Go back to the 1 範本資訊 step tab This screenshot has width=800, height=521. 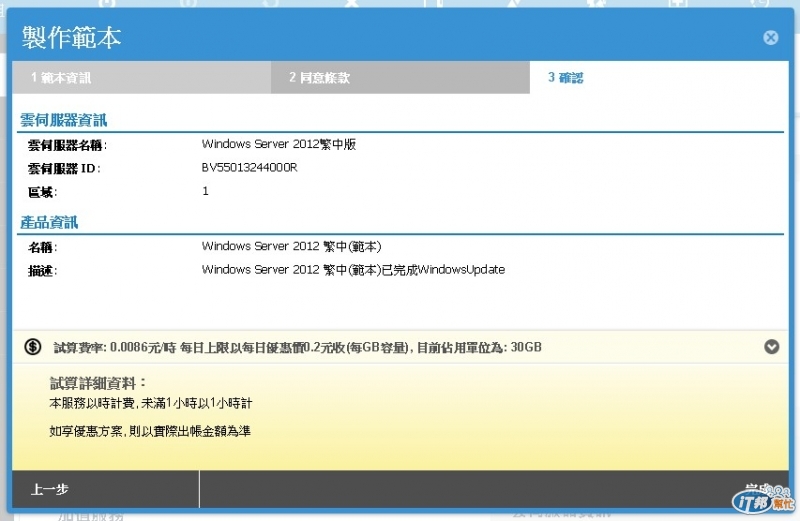(142, 78)
